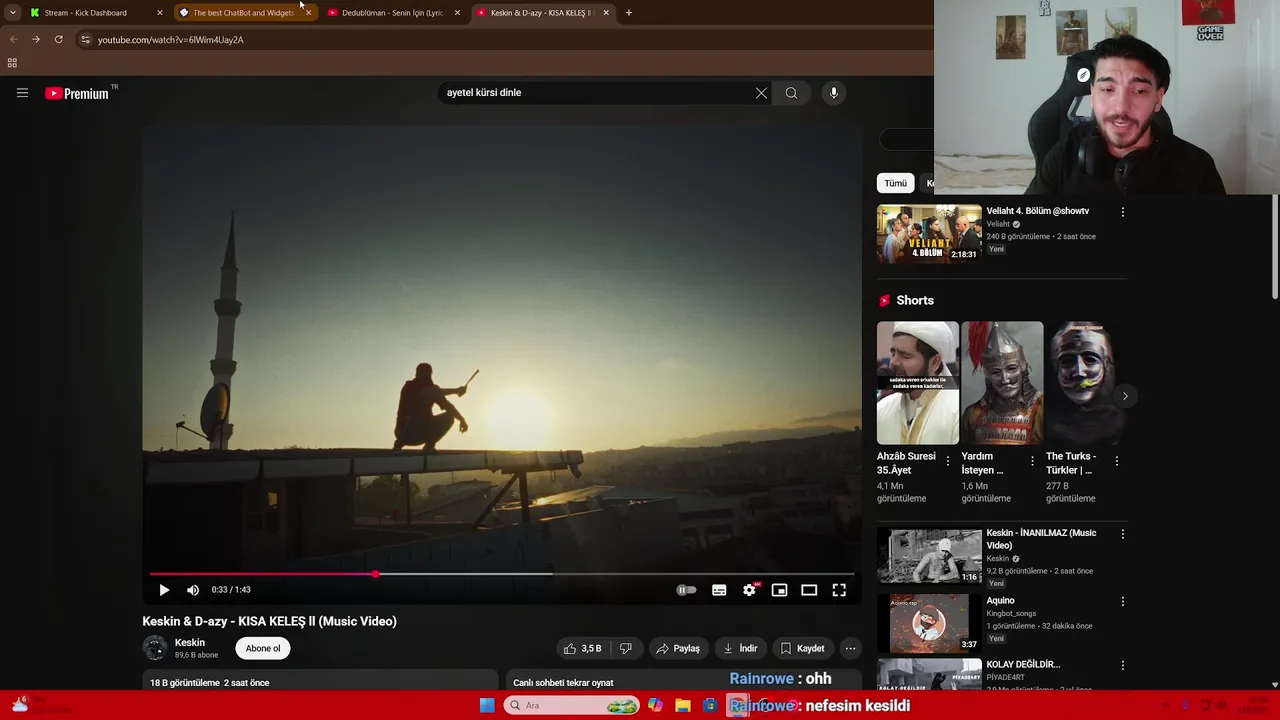Reload the page
1280x720 pixels.
coord(58,40)
